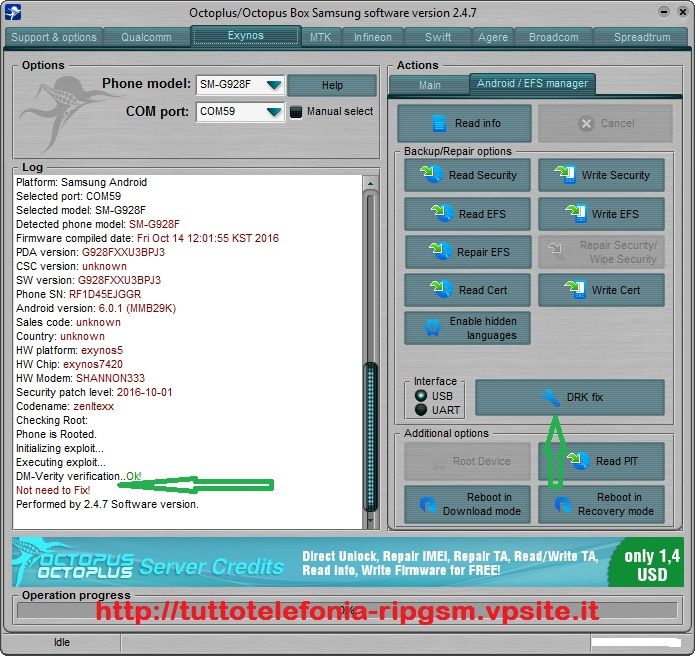
Task: Click the HW Modem SHANNON333 log line
Action: click(x=80, y=379)
